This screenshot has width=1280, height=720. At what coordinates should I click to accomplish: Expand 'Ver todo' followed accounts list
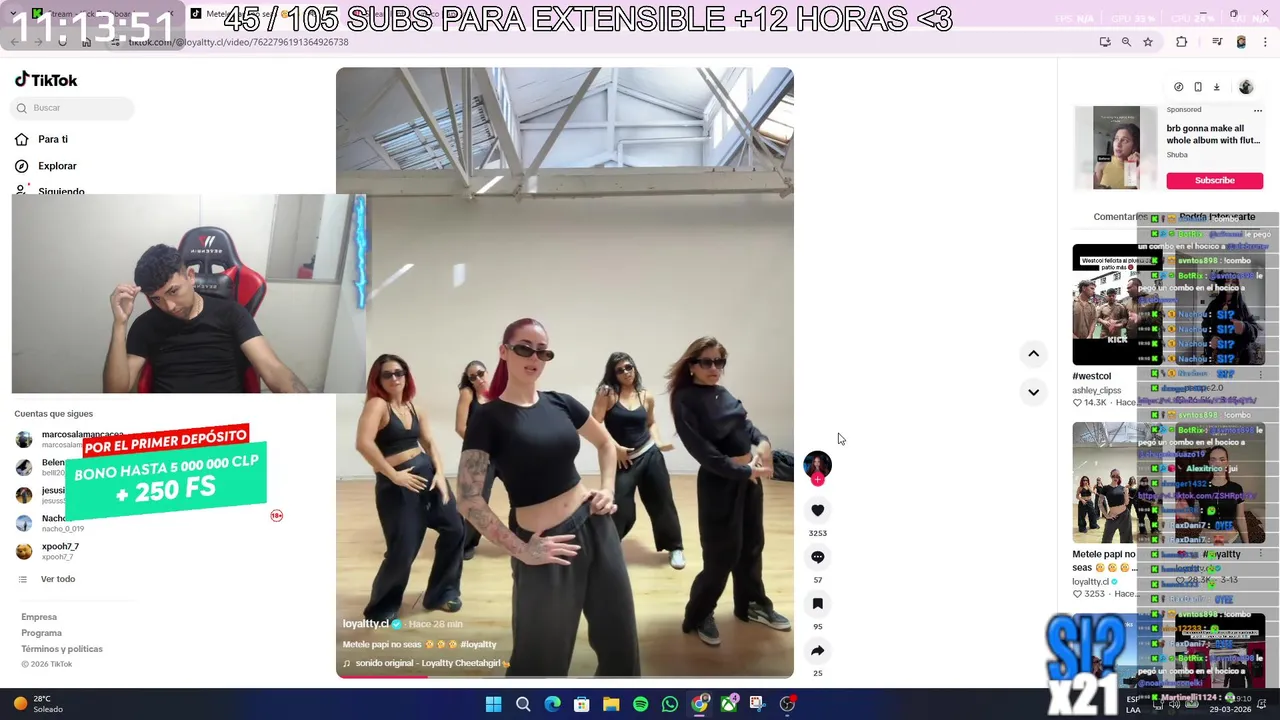click(46, 579)
